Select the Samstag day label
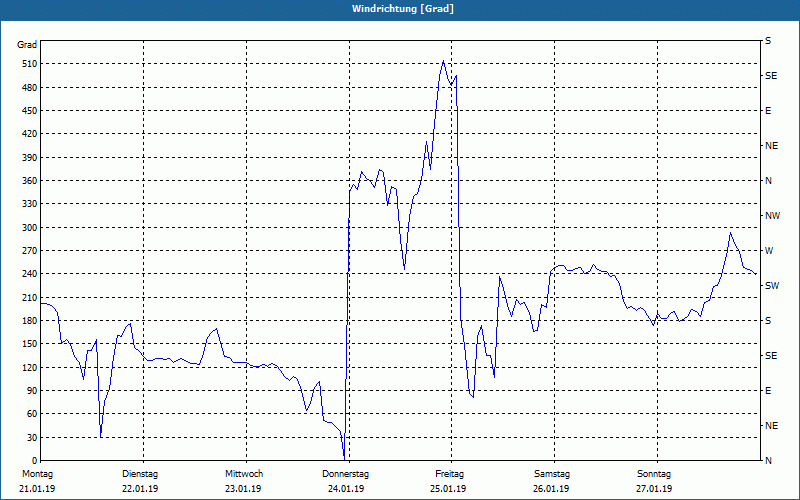 552,474
